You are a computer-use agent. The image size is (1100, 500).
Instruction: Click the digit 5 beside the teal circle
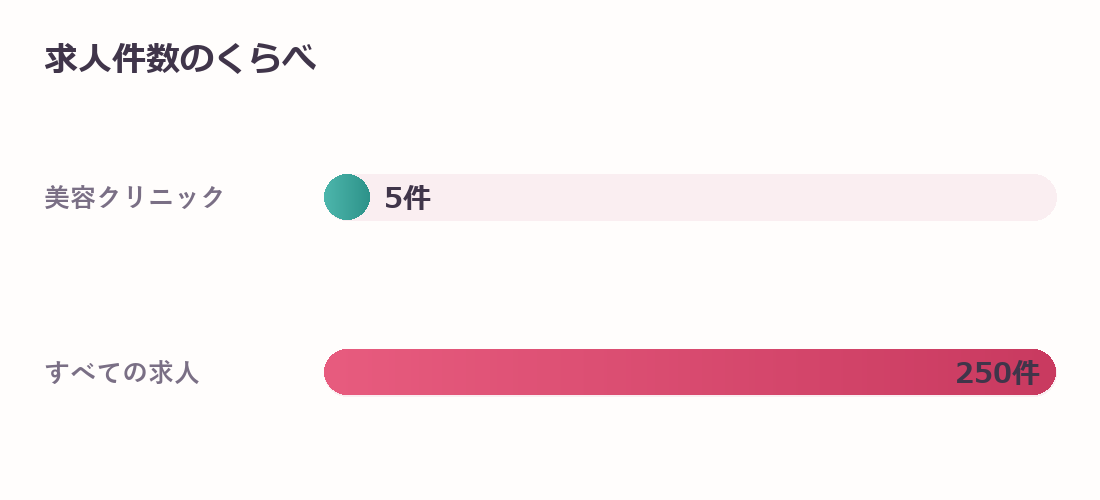coord(393,198)
